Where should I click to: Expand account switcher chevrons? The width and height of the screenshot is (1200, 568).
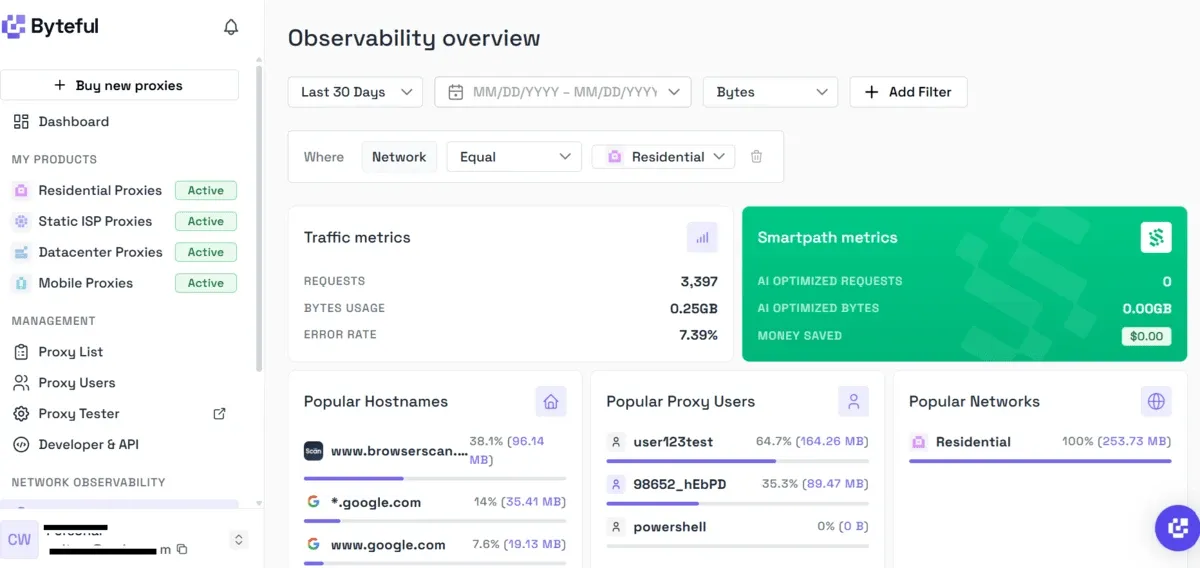[239, 540]
